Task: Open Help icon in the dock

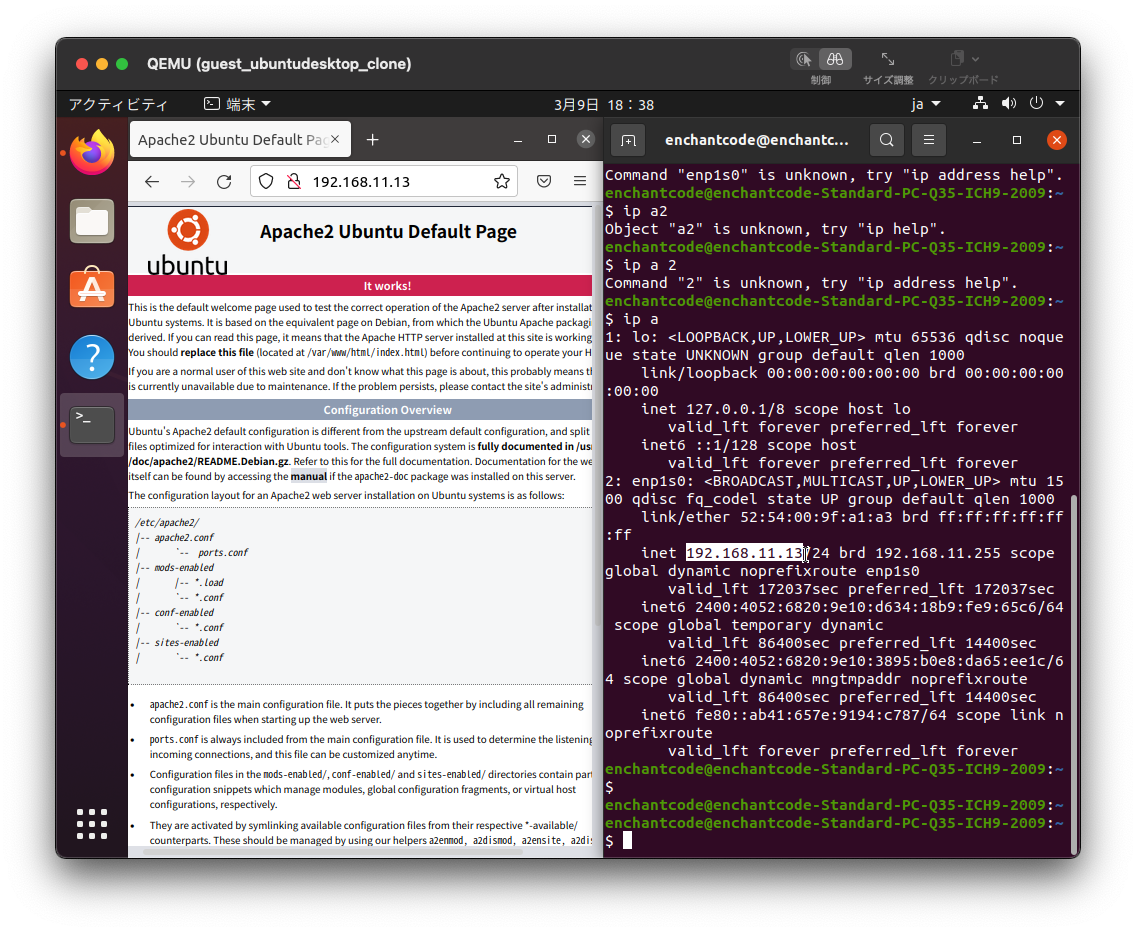Action: 92,357
